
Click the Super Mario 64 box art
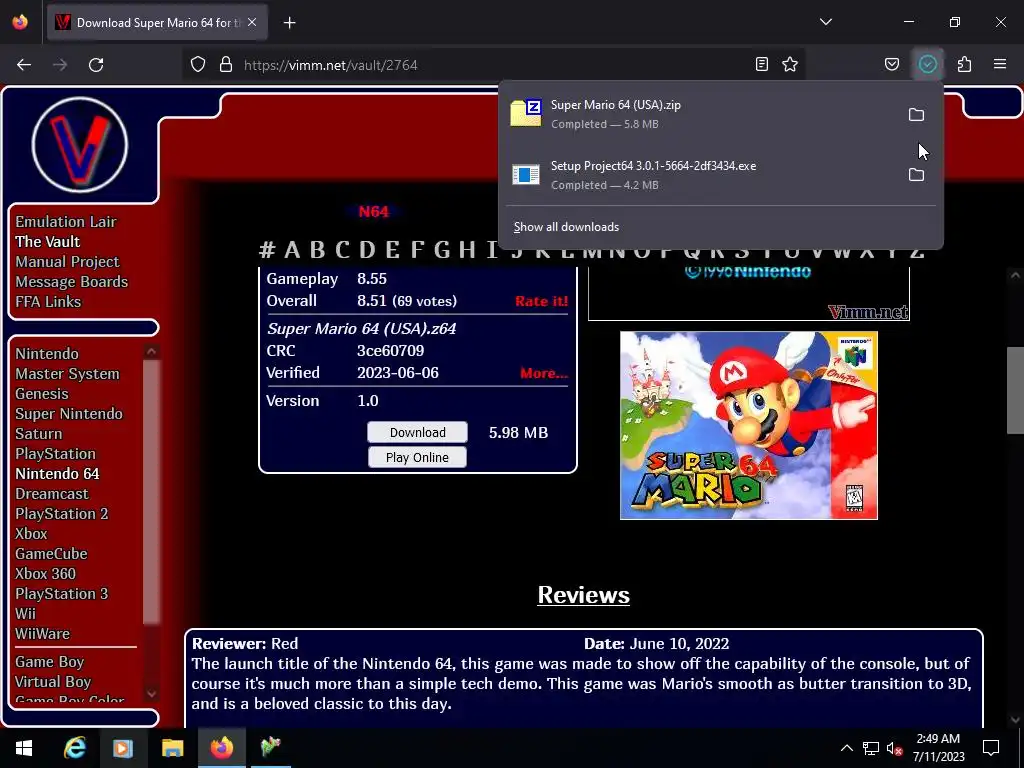pyautogui.click(x=748, y=425)
